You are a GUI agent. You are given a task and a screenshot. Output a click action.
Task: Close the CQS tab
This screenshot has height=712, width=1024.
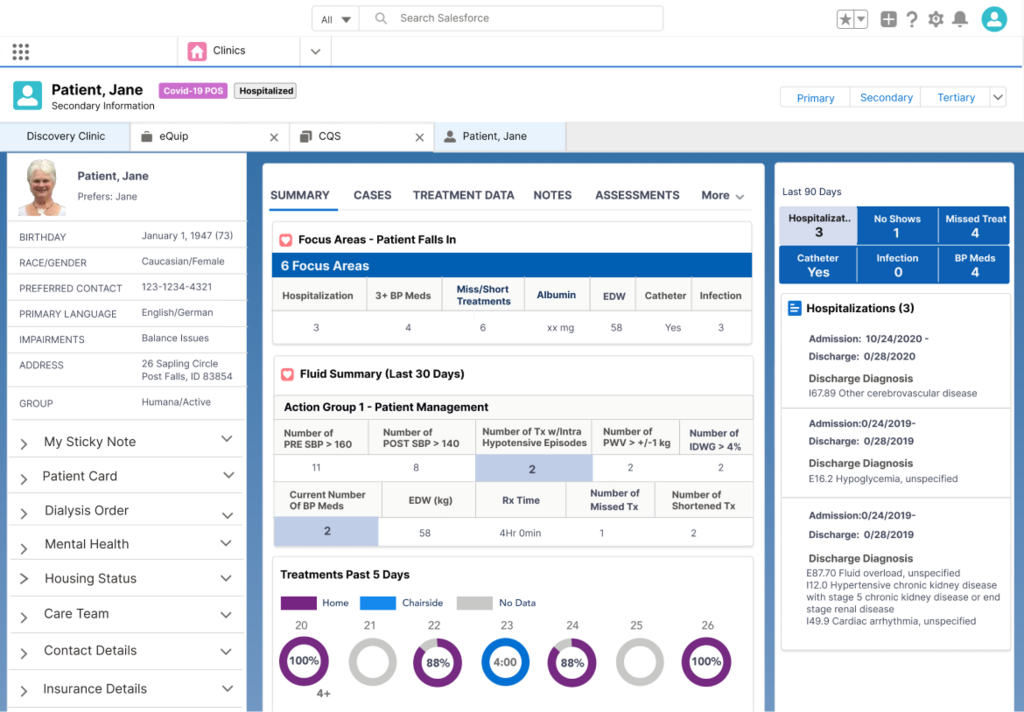(419, 137)
